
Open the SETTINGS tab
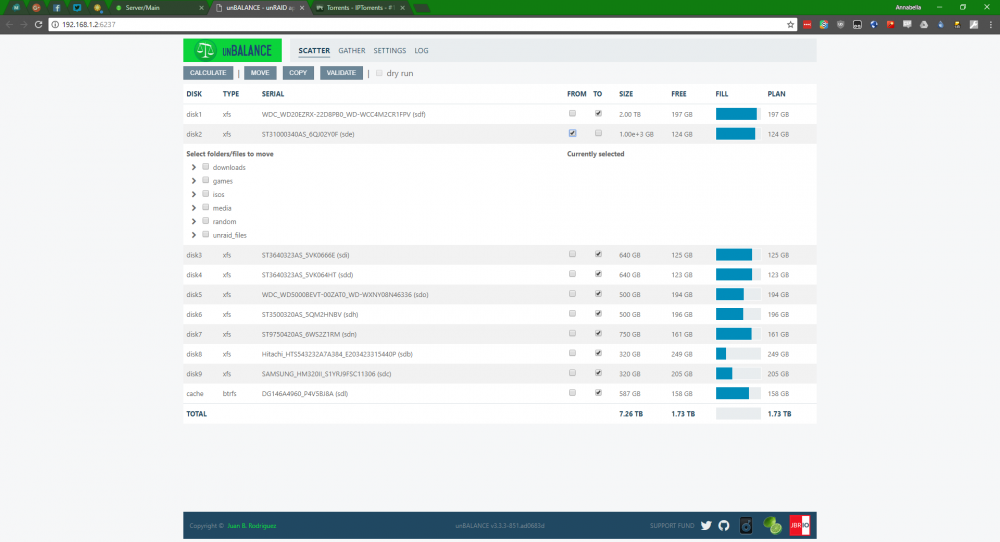(x=390, y=50)
